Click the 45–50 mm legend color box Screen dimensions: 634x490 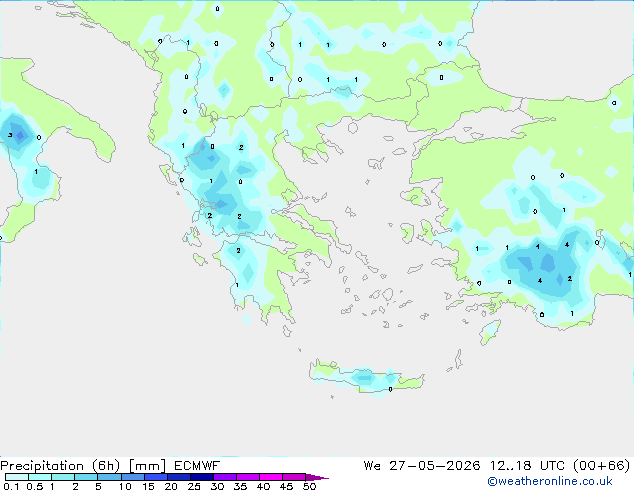pyautogui.click(x=294, y=477)
